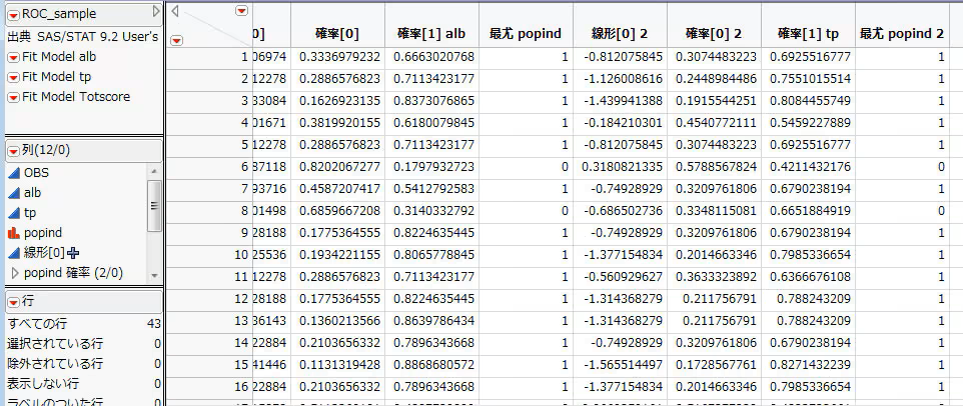
Task: Select the 確率[1] tp column header
Action: point(808,34)
